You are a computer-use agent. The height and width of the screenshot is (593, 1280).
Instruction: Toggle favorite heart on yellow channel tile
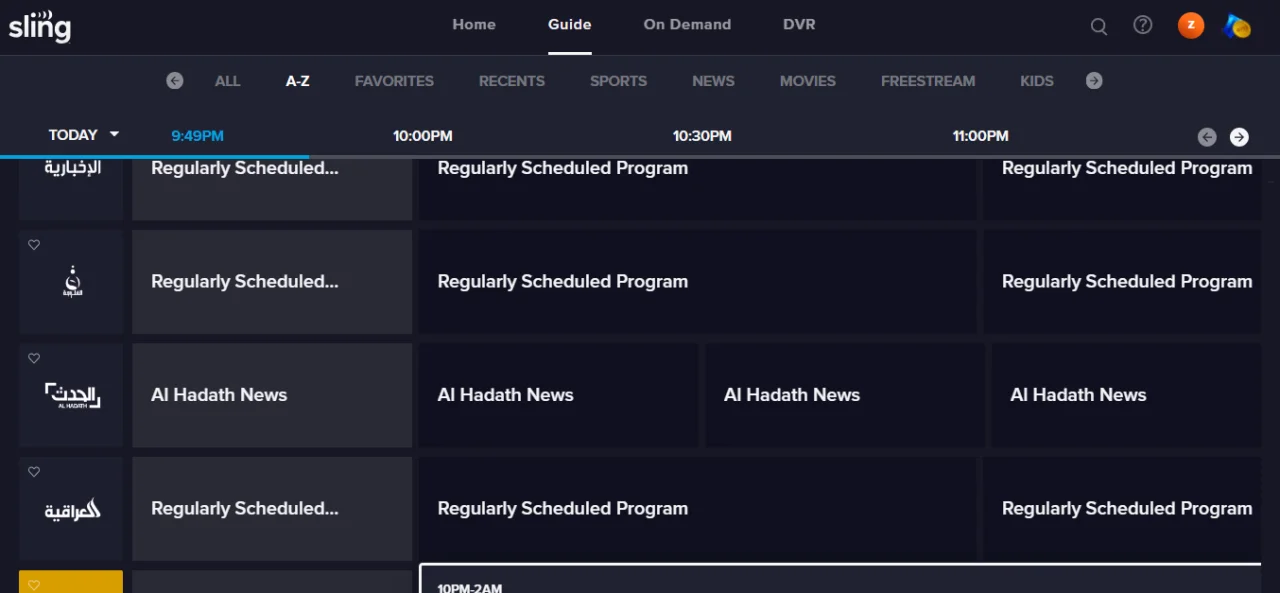[x=34, y=585]
